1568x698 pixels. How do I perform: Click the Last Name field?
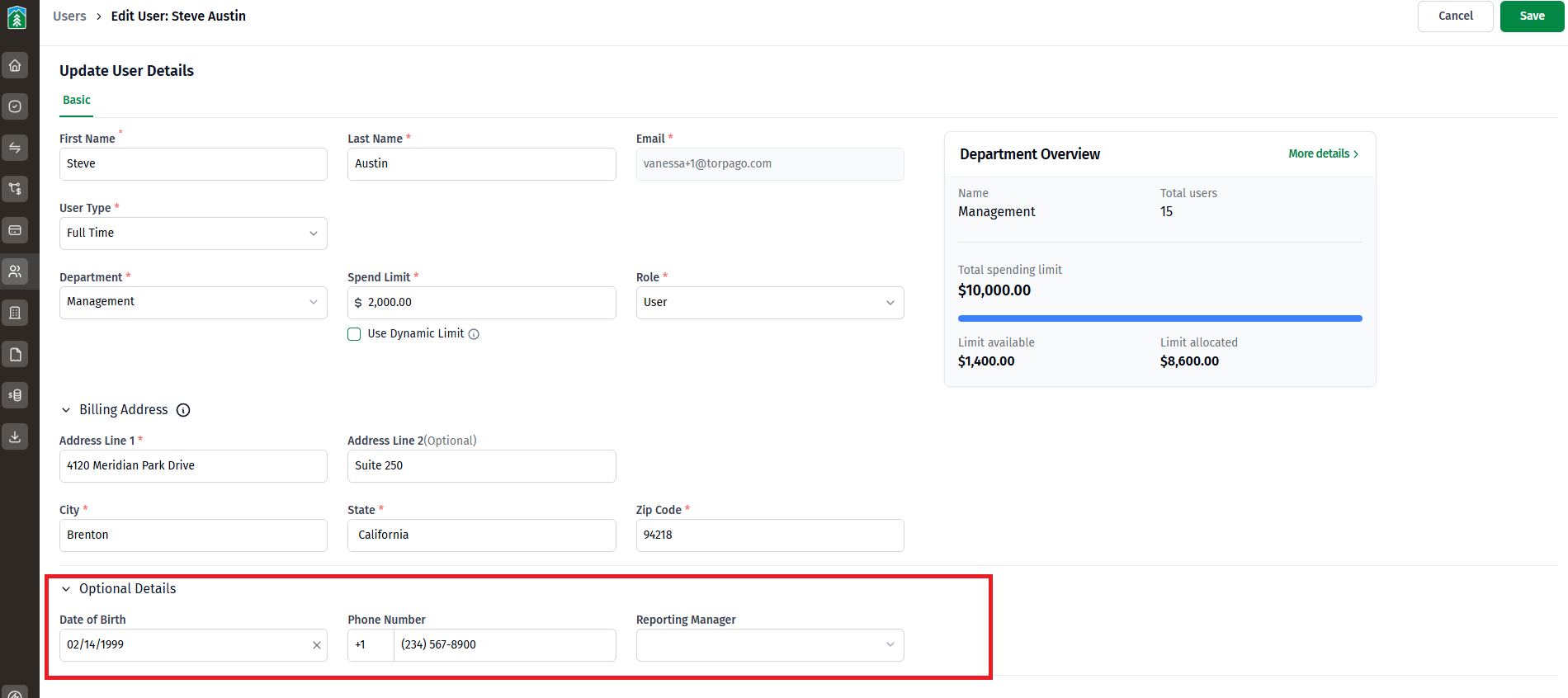(x=482, y=164)
